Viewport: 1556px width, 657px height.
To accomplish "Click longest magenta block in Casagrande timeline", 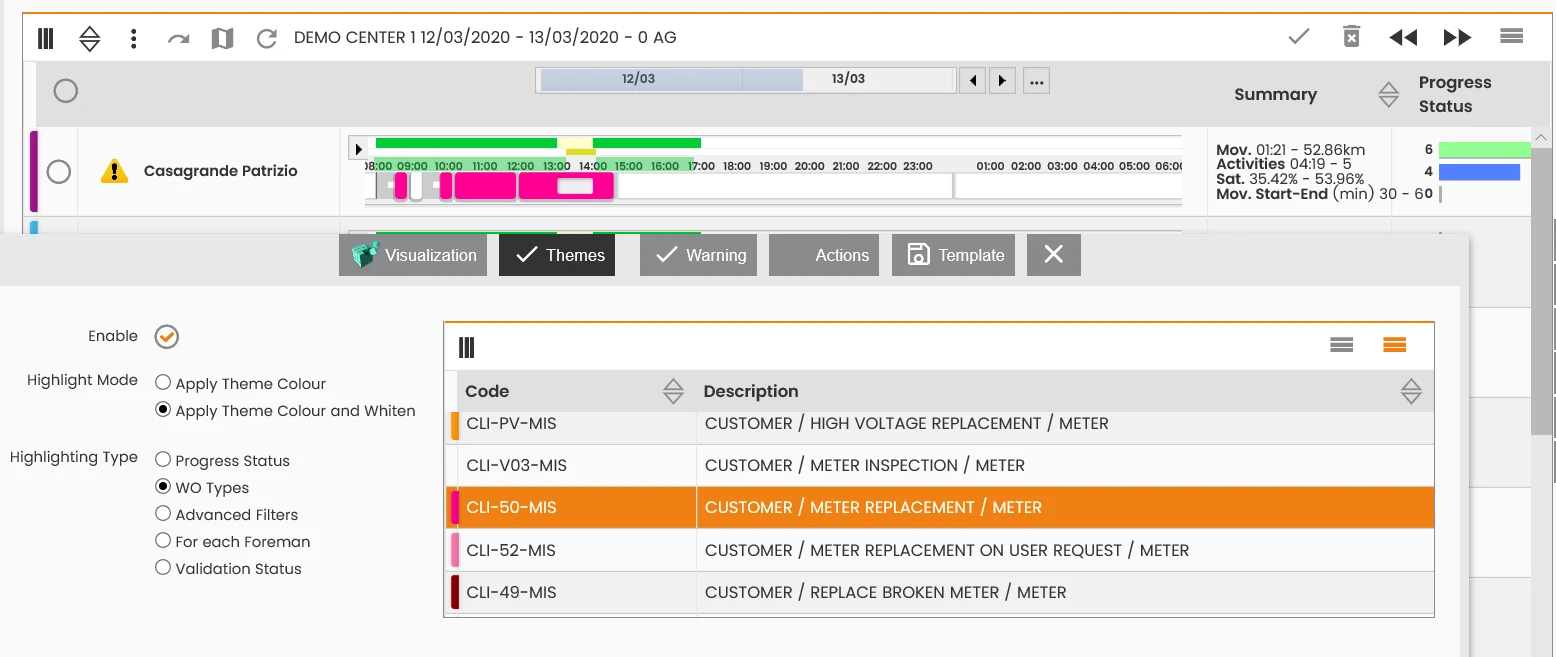I will pyautogui.click(x=566, y=186).
